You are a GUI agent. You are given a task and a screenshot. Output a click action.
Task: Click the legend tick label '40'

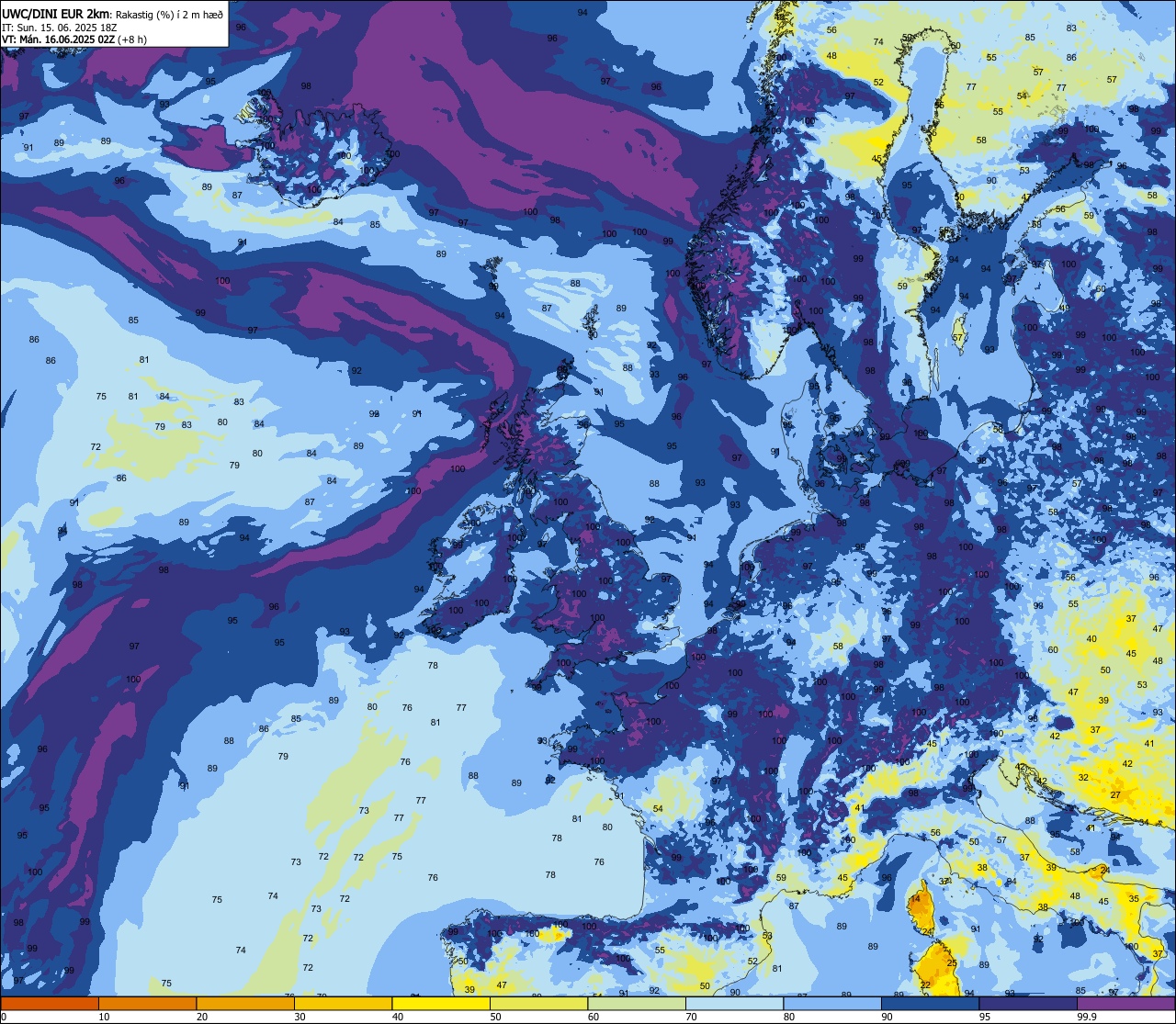398,1017
